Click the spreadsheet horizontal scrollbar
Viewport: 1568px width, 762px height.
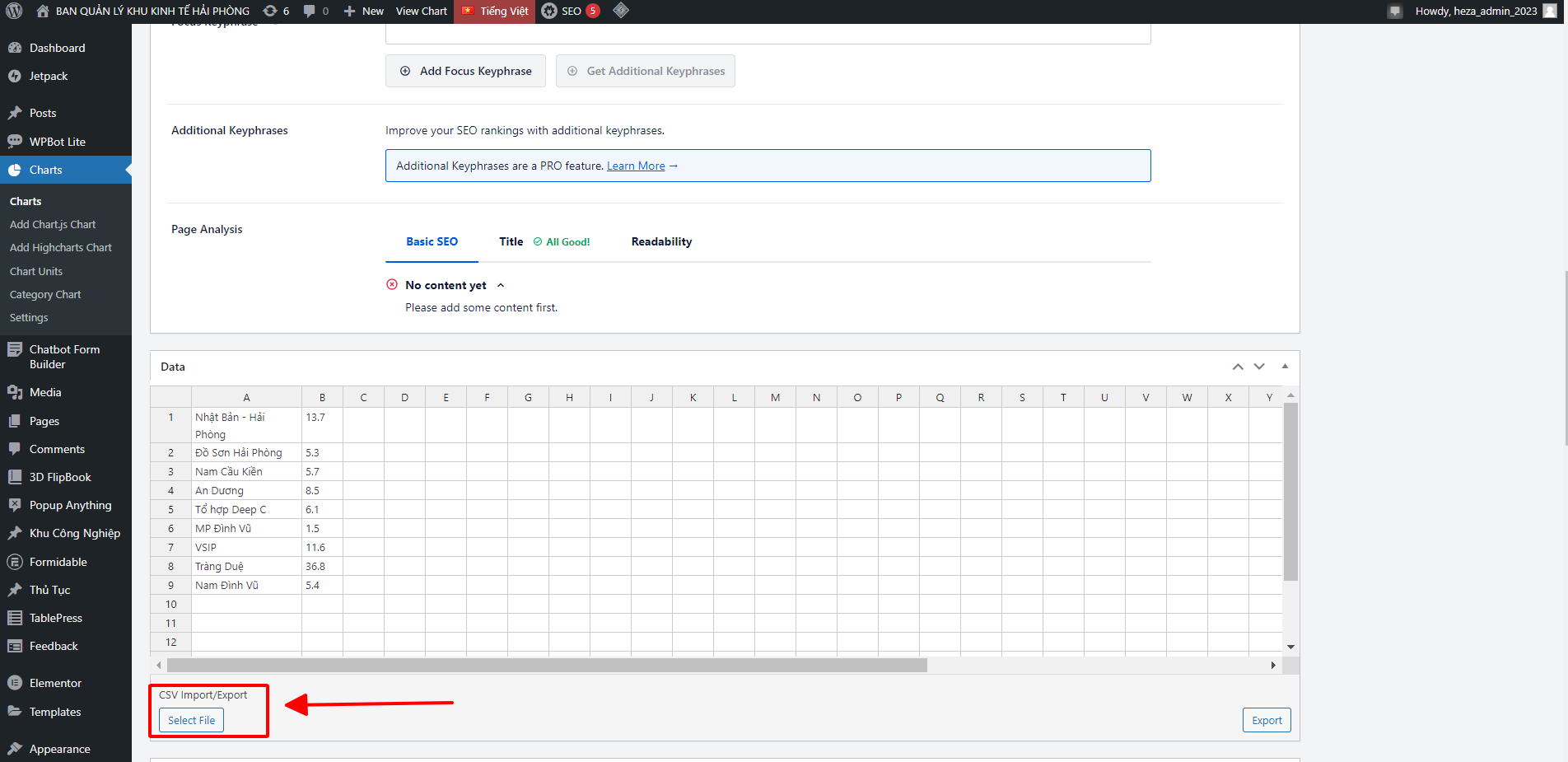547,665
